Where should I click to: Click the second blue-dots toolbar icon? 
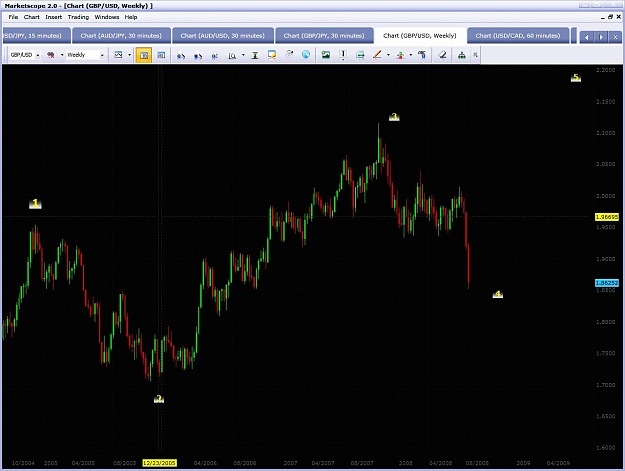[x=198, y=55]
